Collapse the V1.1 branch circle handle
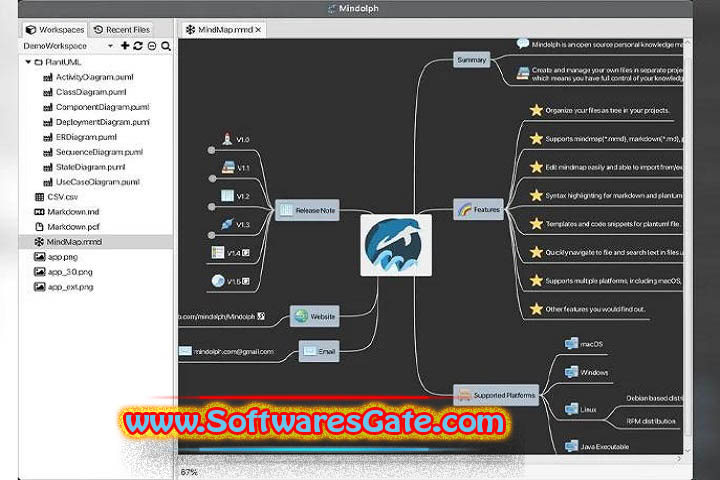The height and width of the screenshot is (480, 720). [x=212, y=179]
